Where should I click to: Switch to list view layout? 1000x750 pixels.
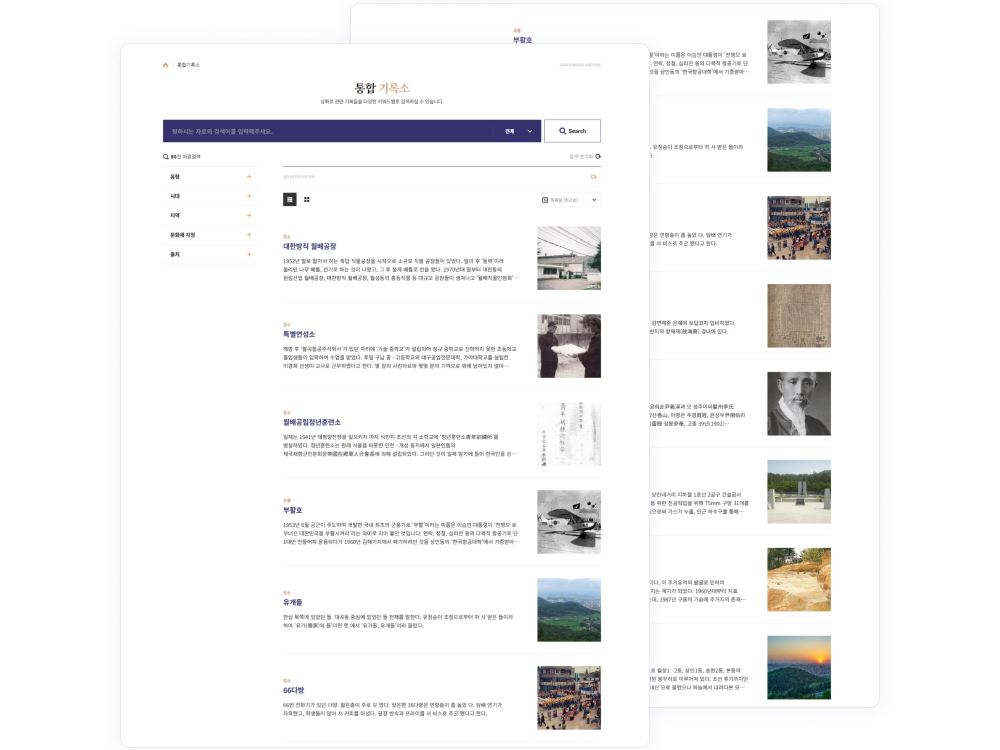click(290, 200)
